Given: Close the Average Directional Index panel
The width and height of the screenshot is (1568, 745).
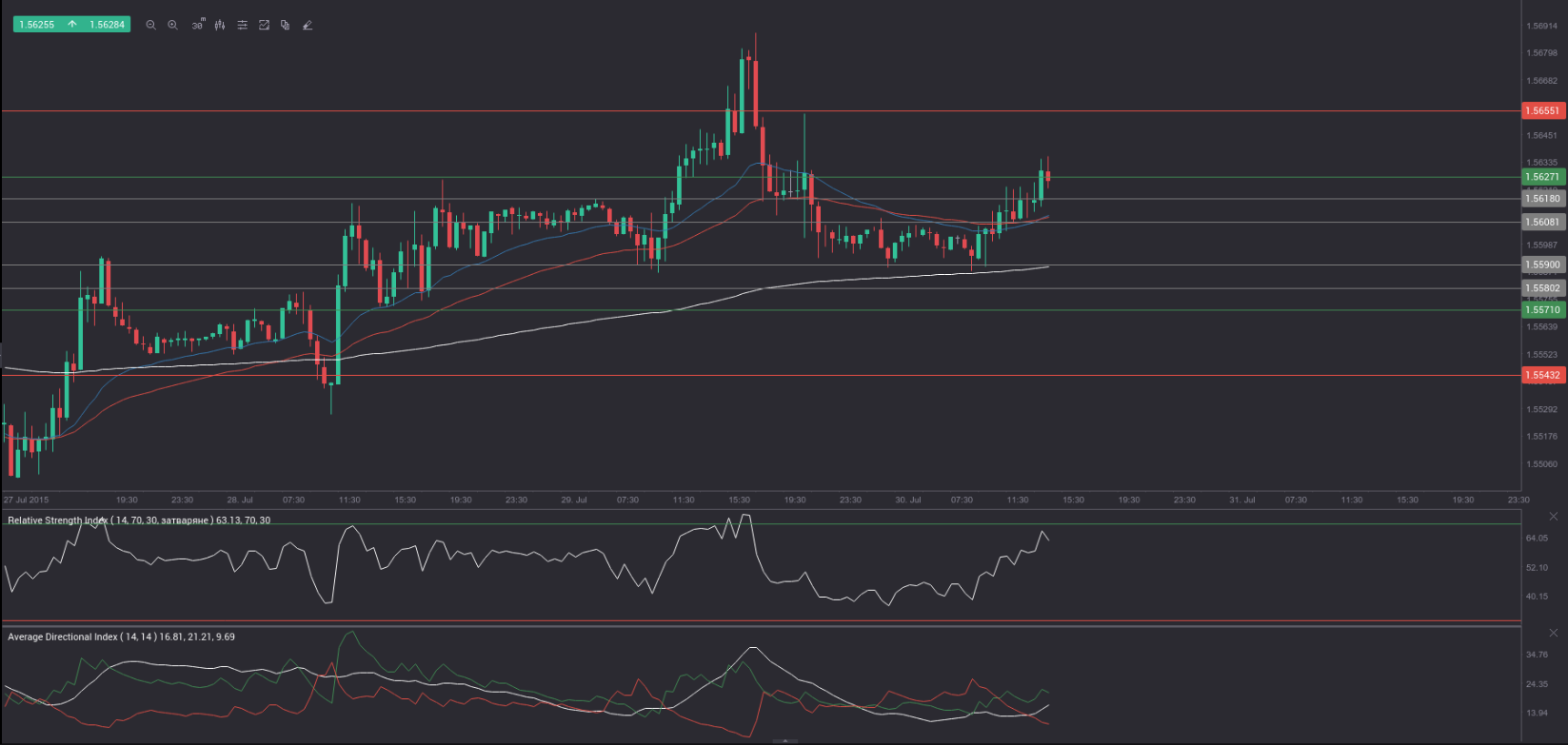Looking at the screenshot, I should coord(1554,634).
